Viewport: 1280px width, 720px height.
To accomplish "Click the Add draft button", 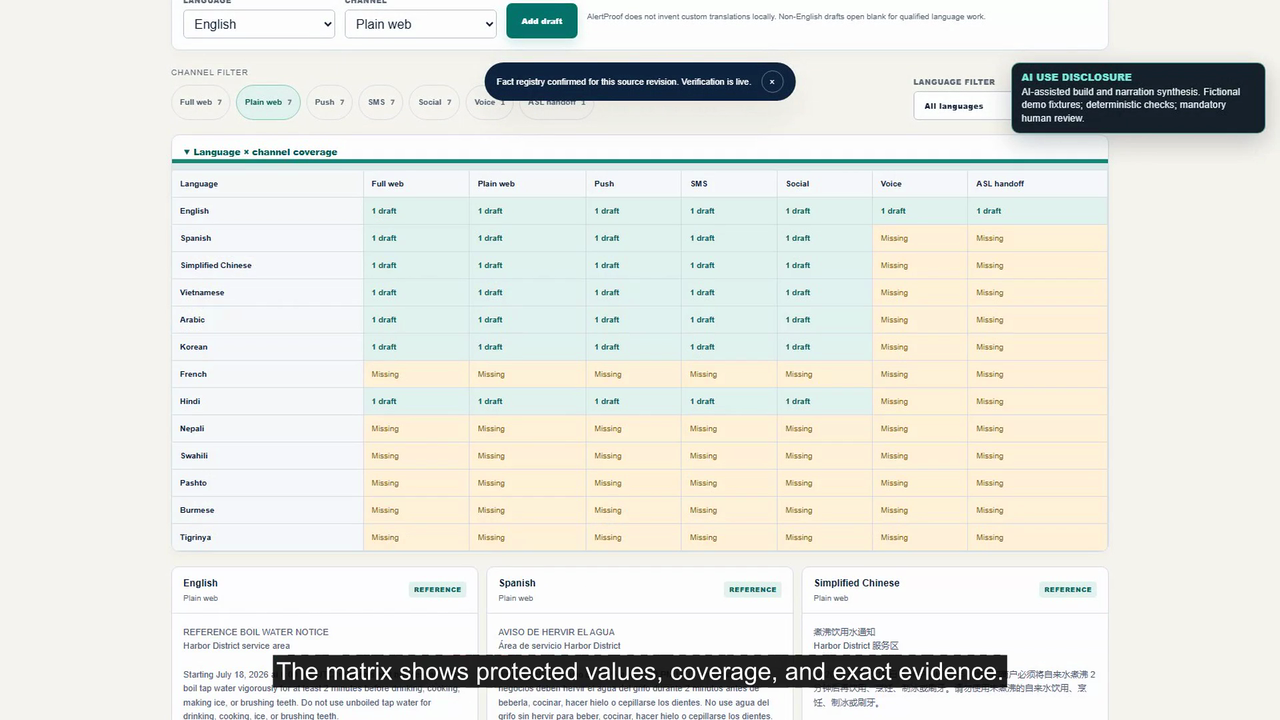I will 542,21.
